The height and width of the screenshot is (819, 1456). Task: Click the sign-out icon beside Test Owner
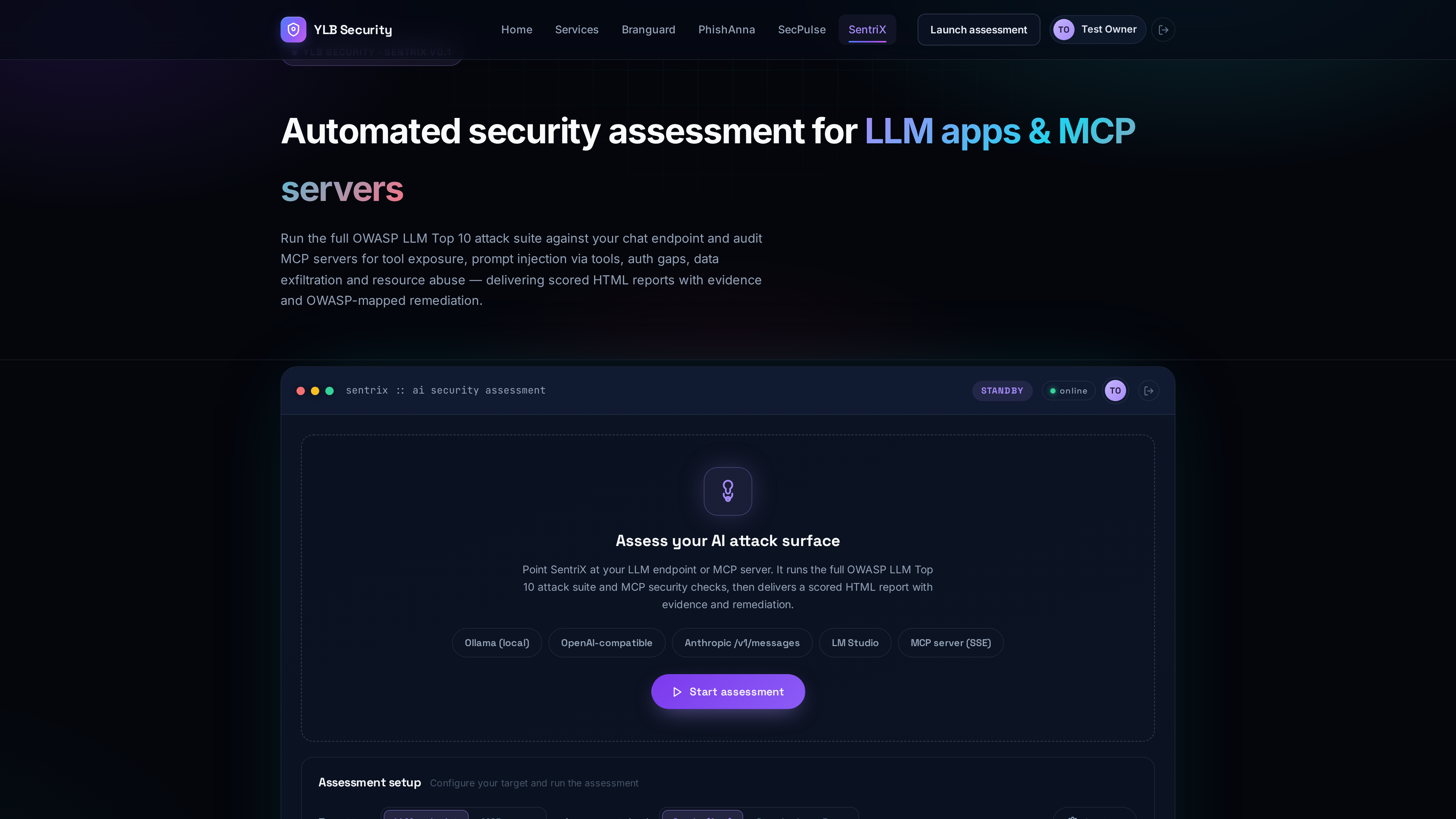click(x=1163, y=30)
